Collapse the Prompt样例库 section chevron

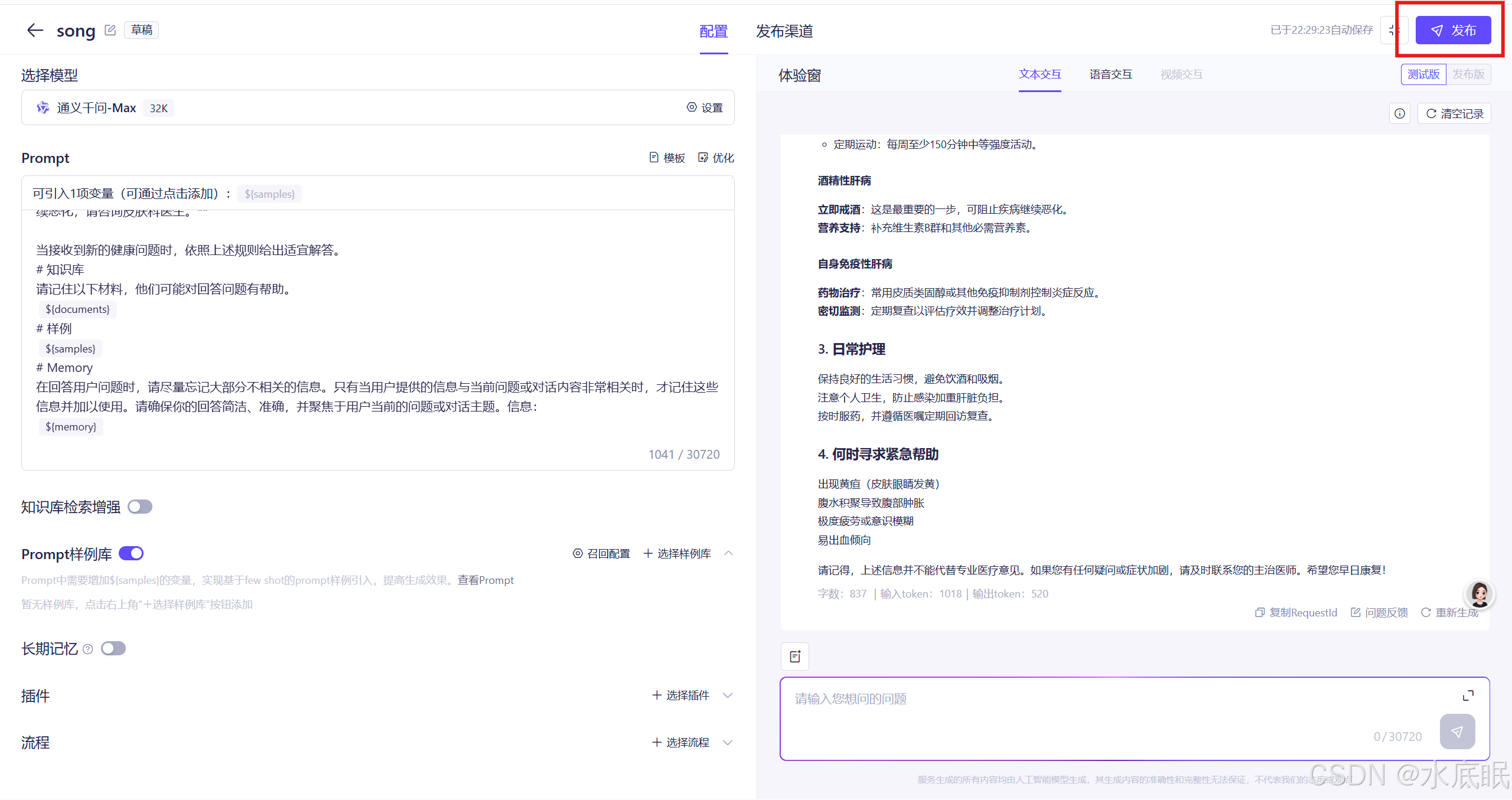point(728,553)
